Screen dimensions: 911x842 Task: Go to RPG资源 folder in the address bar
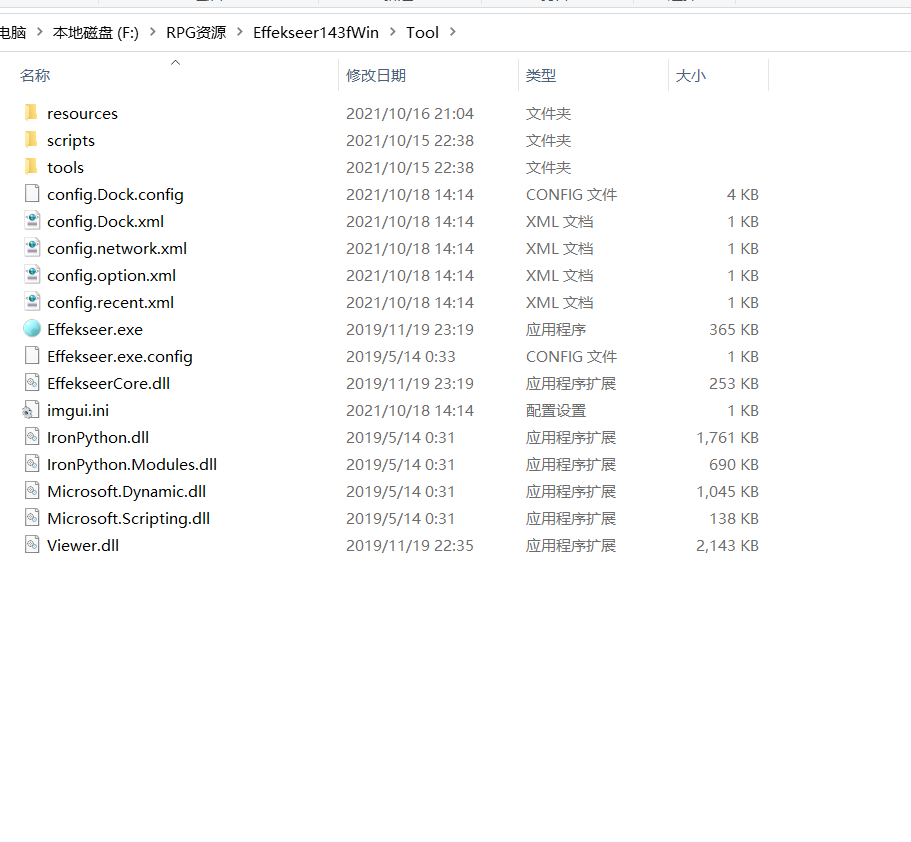tap(196, 33)
